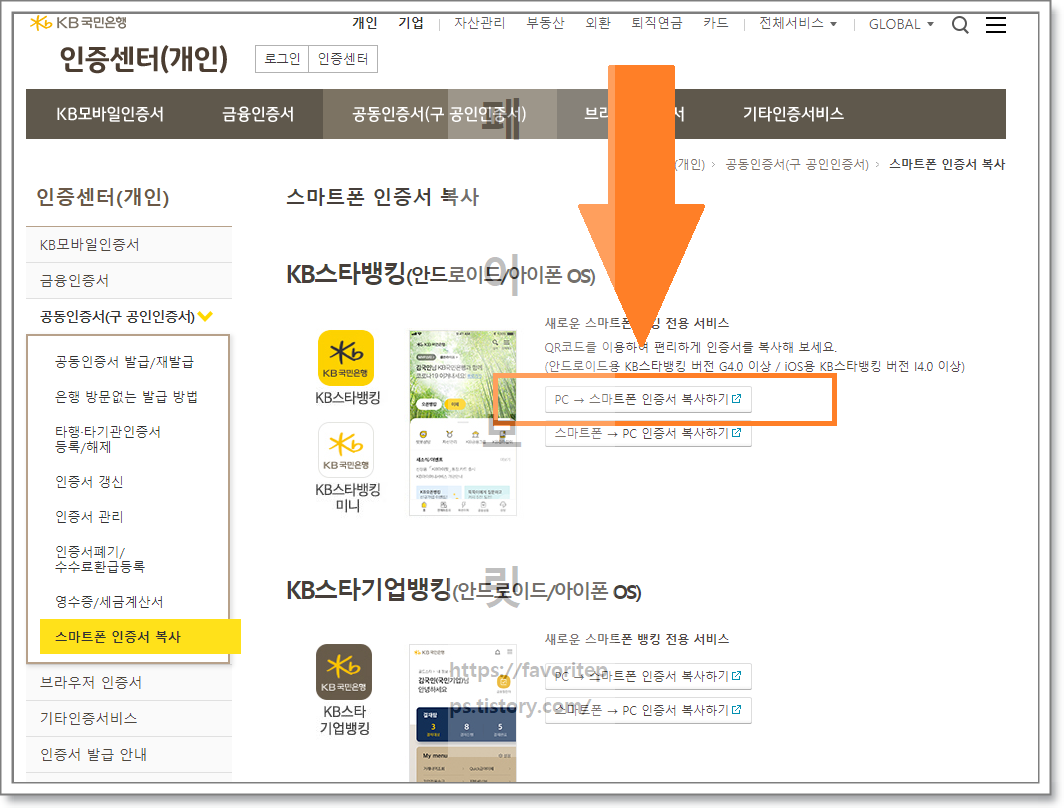Viewport: 1064px width, 808px height.
Task: Open the 부동산 menu
Action: pos(545,23)
